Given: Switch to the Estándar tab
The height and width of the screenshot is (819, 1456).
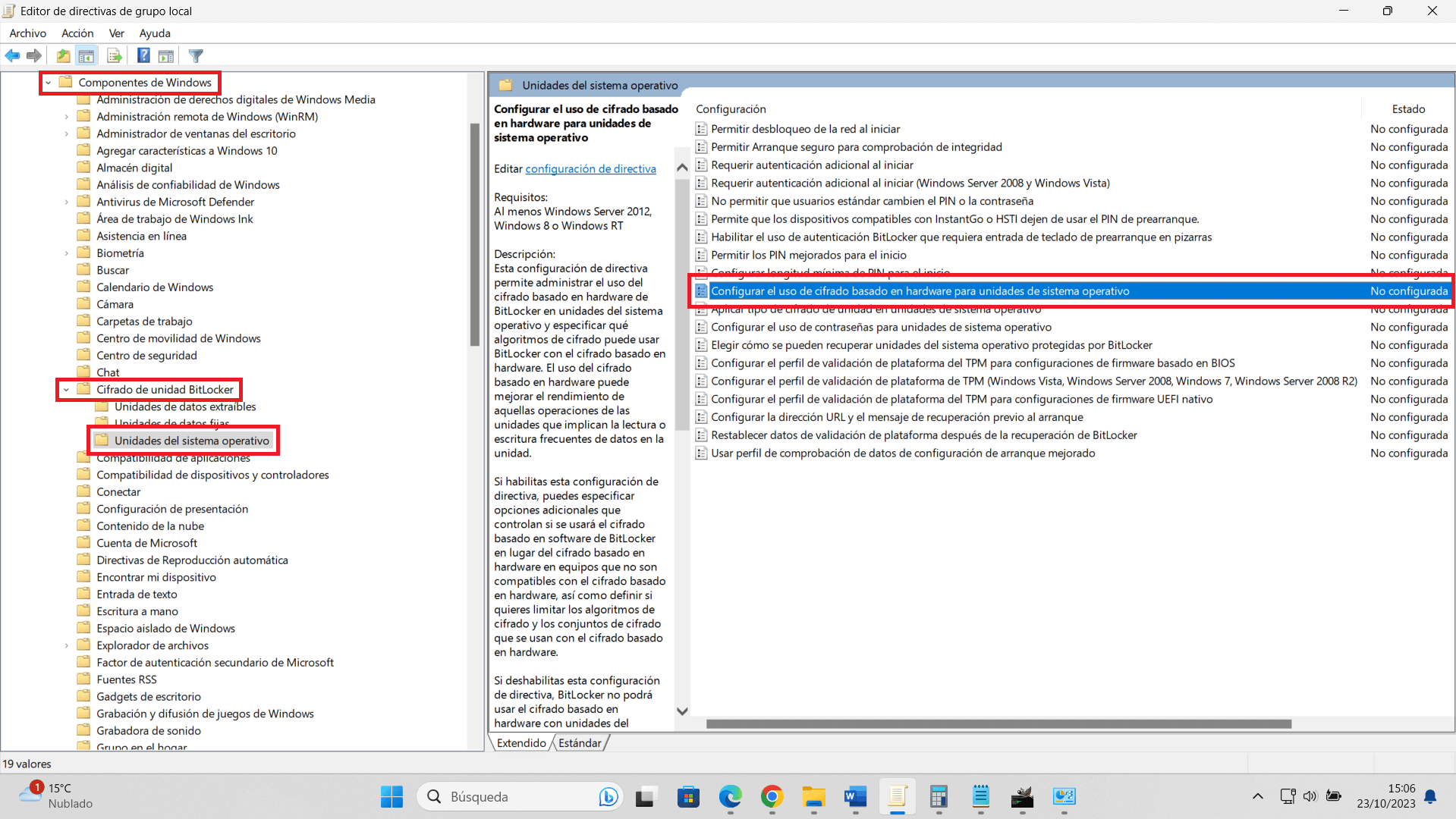Looking at the screenshot, I should (x=580, y=743).
